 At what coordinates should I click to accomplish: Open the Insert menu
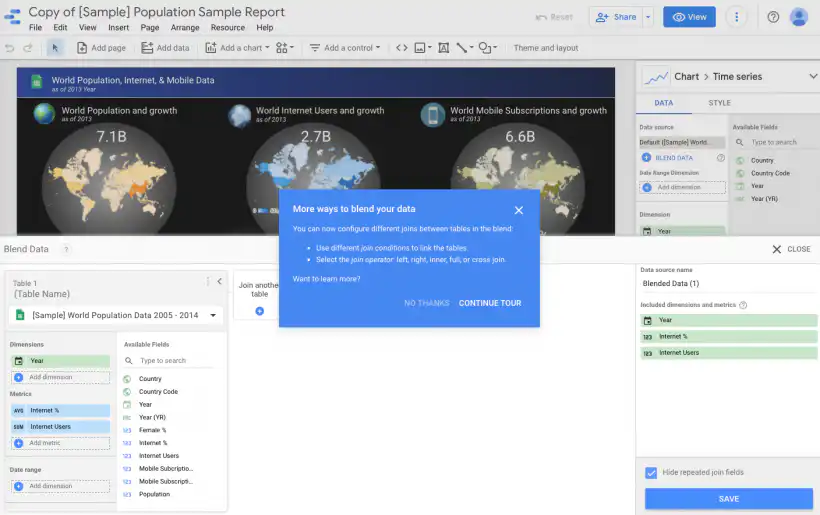[118, 28]
